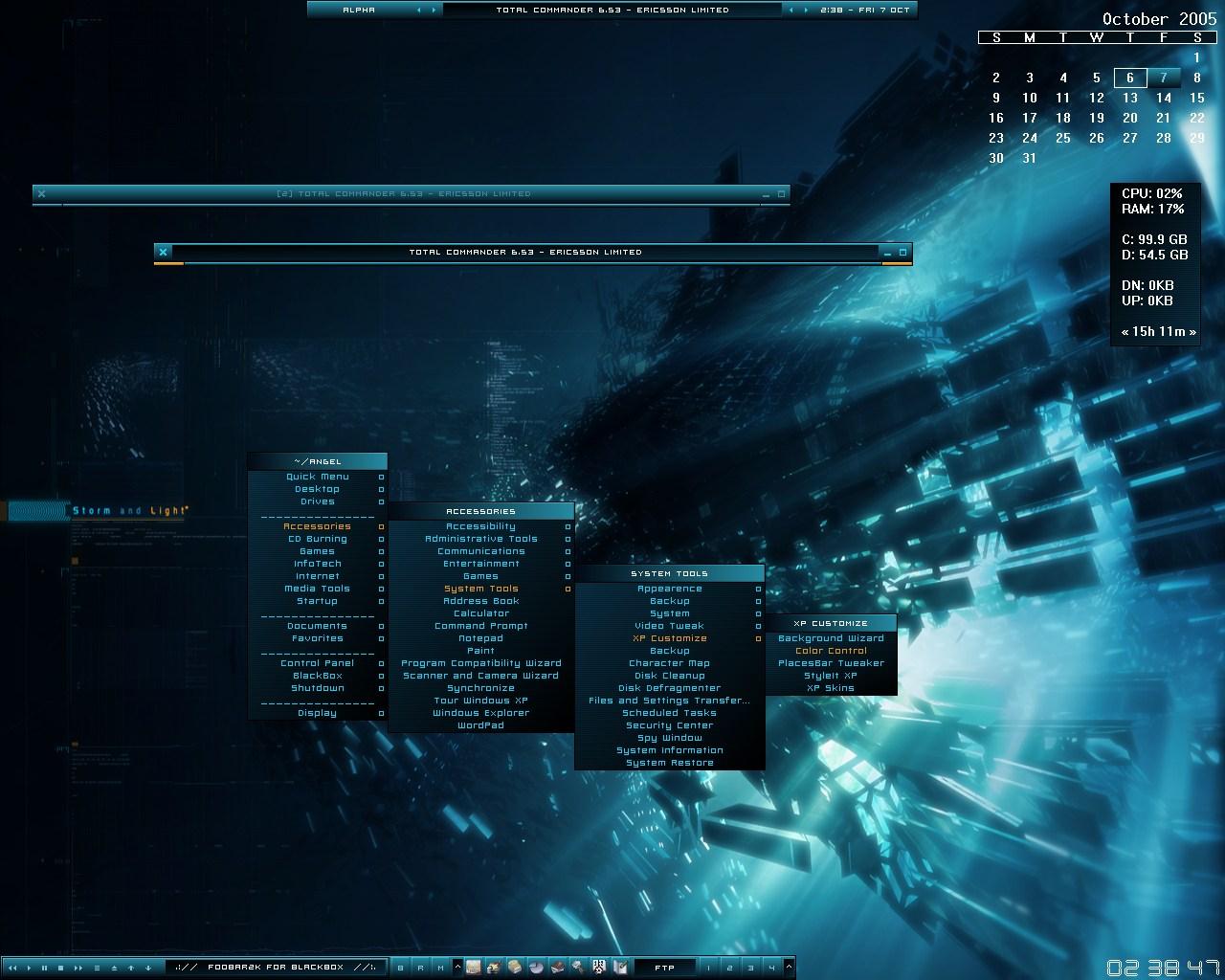The image size is (1225, 980).
Task: Click the M button on bottom bar
Action: (440, 968)
